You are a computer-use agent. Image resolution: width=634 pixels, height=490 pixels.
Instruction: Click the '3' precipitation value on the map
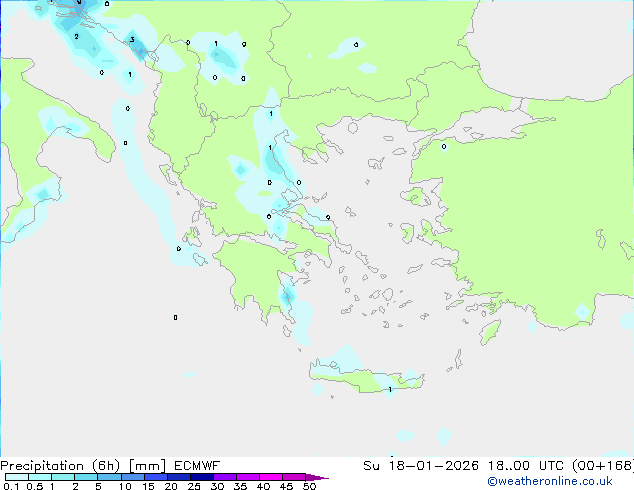click(x=132, y=40)
